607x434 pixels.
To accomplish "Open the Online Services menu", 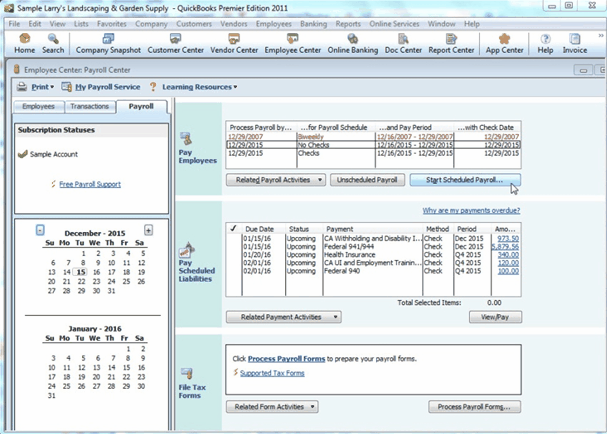I will (x=394, y=24).
